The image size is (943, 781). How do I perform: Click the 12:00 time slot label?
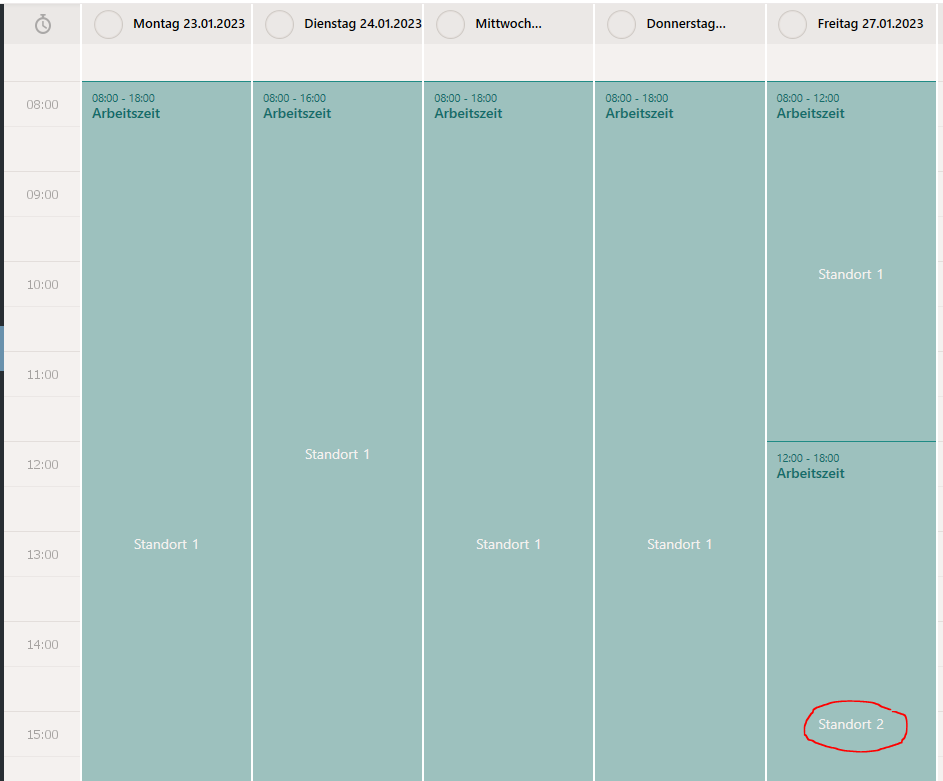tap(43, 464)
